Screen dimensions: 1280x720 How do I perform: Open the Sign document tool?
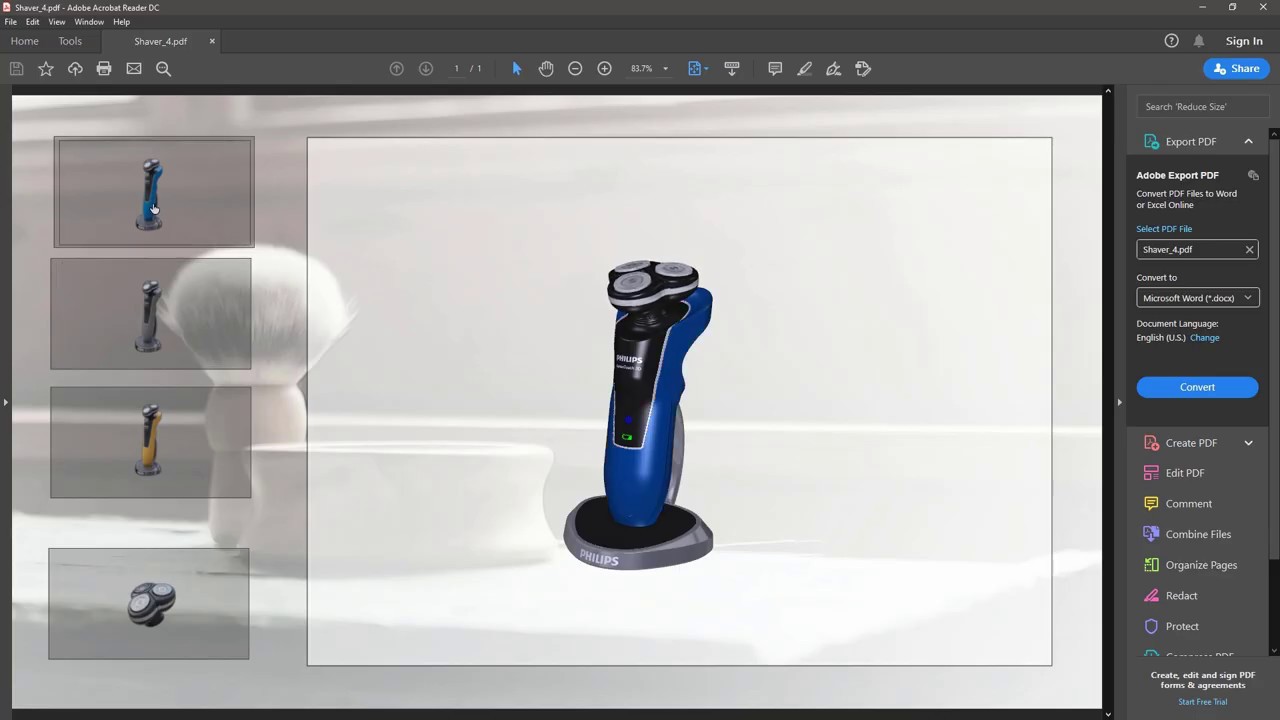click(834, 69)
